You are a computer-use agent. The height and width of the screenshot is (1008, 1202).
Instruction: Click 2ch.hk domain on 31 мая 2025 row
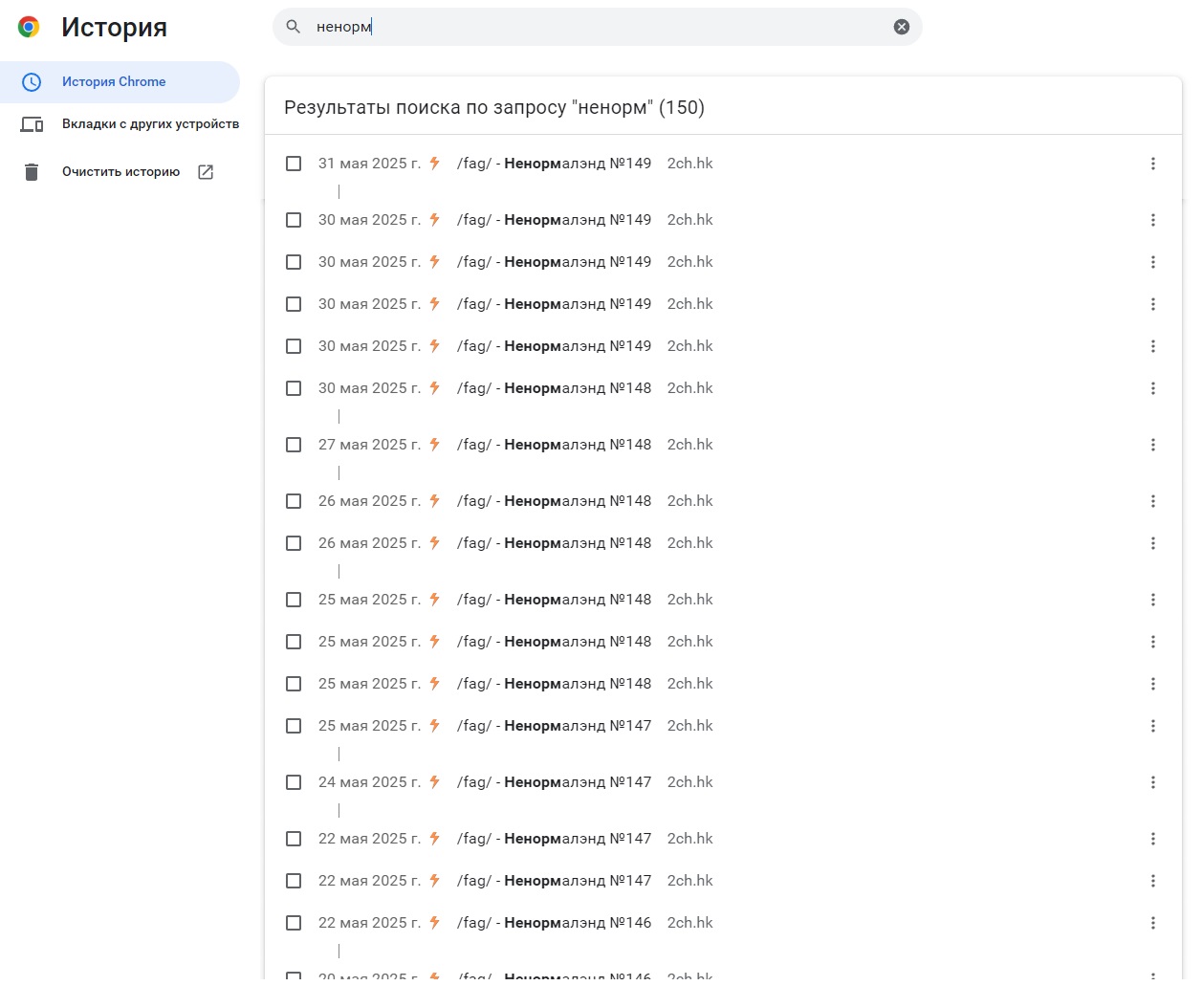tap(690, 164)
